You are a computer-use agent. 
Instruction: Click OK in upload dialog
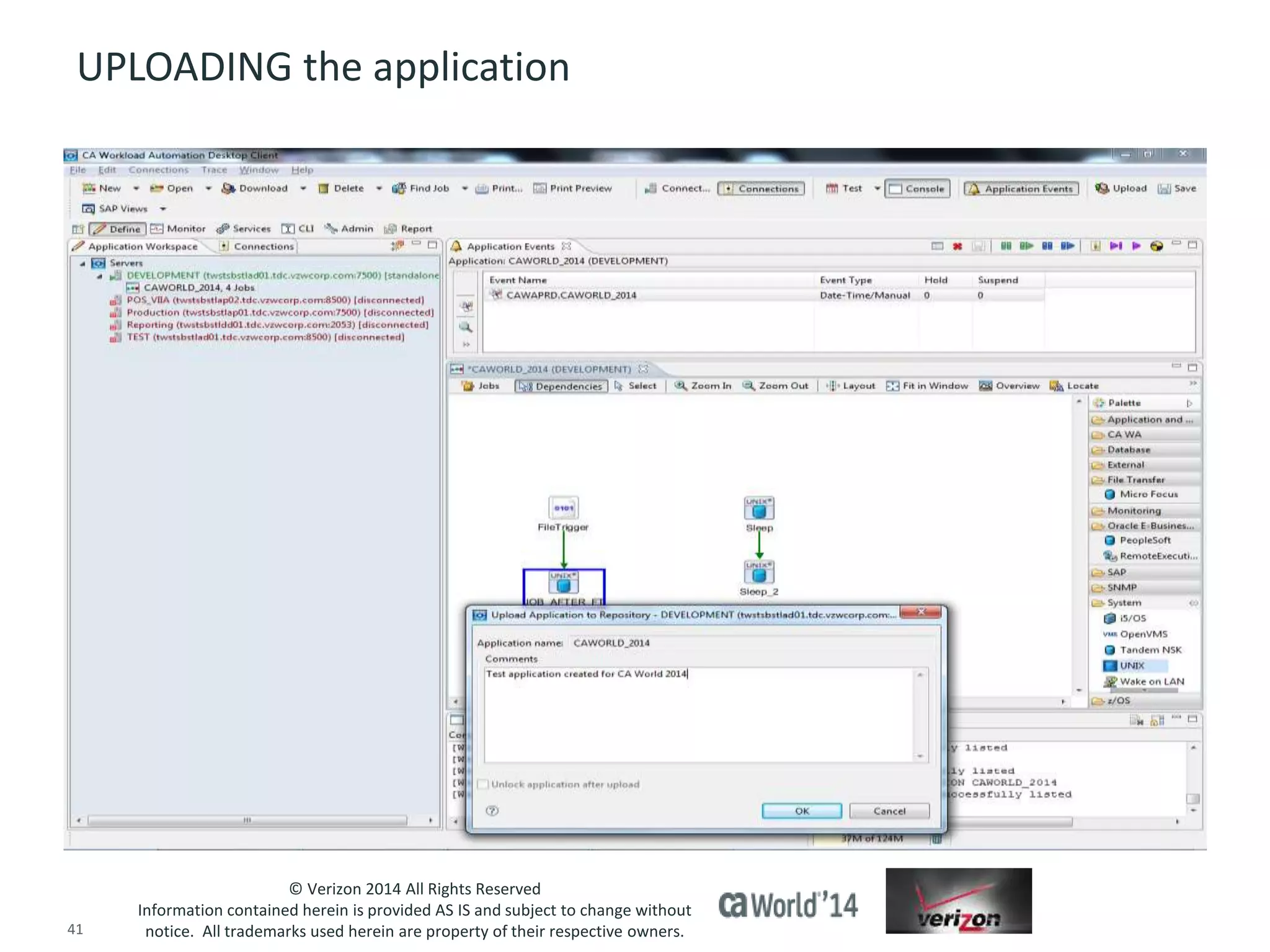[x=801, y=811]
